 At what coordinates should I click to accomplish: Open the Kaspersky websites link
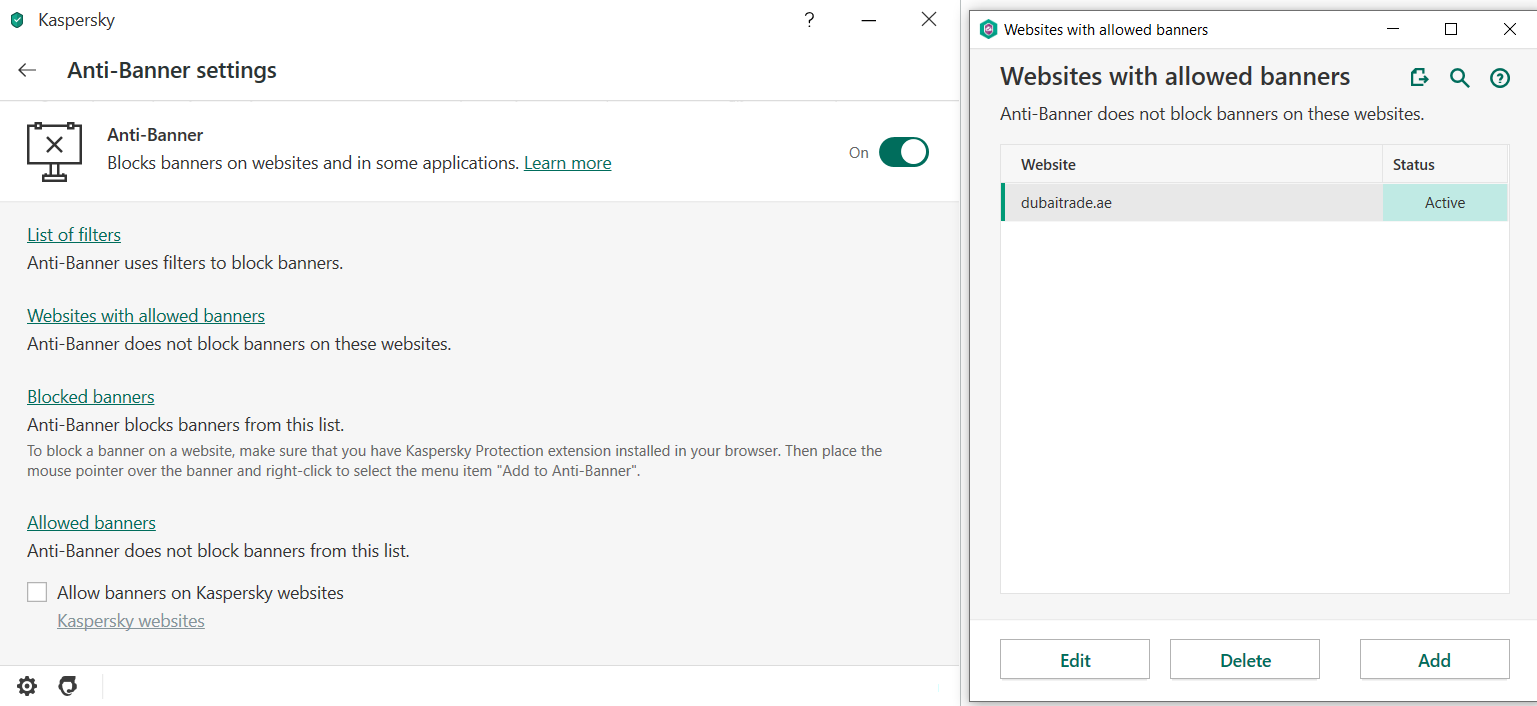pyautogui.click(x=131, y=621)
